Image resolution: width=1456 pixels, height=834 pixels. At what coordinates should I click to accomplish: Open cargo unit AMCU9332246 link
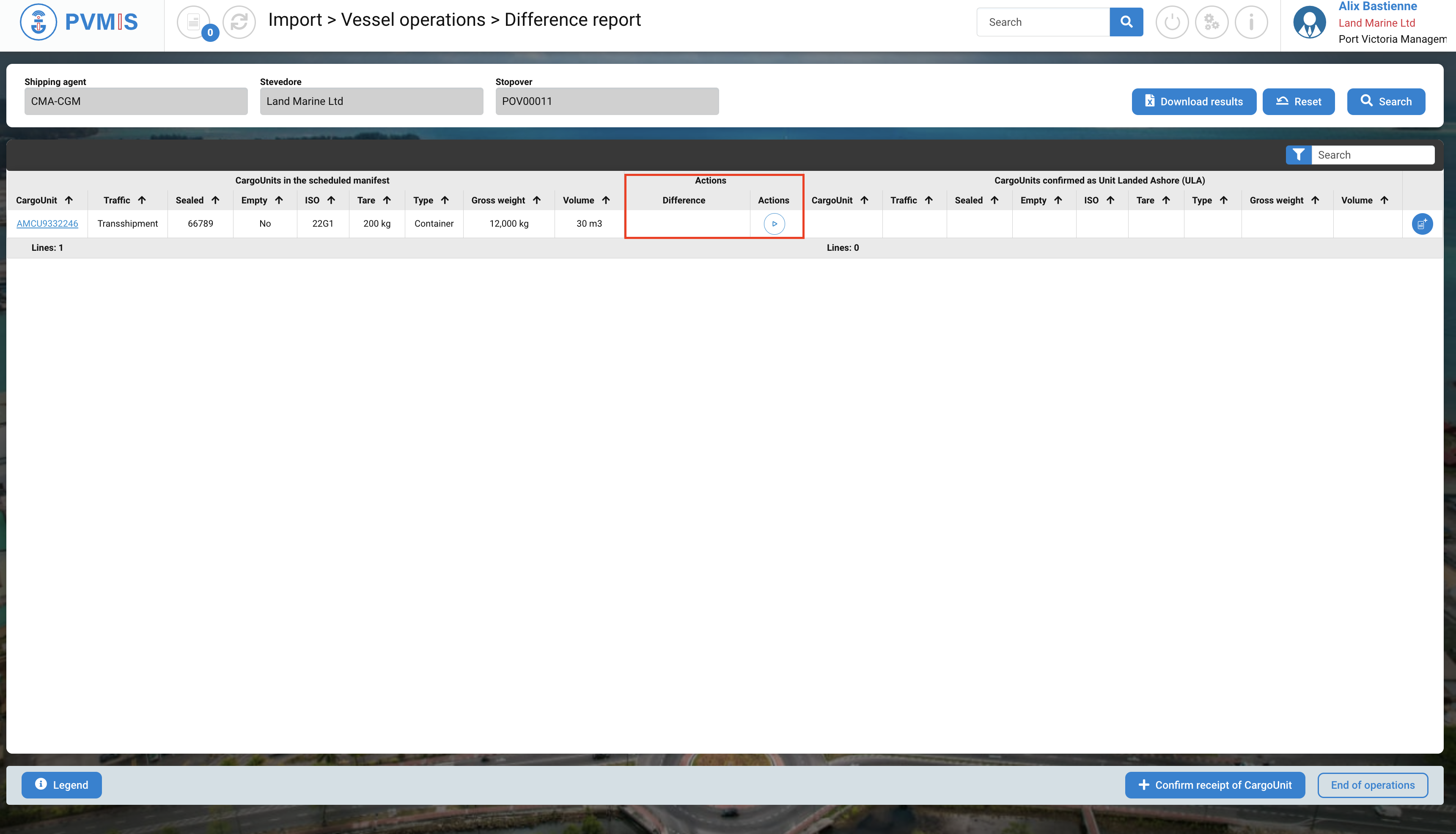pos(47,224)
